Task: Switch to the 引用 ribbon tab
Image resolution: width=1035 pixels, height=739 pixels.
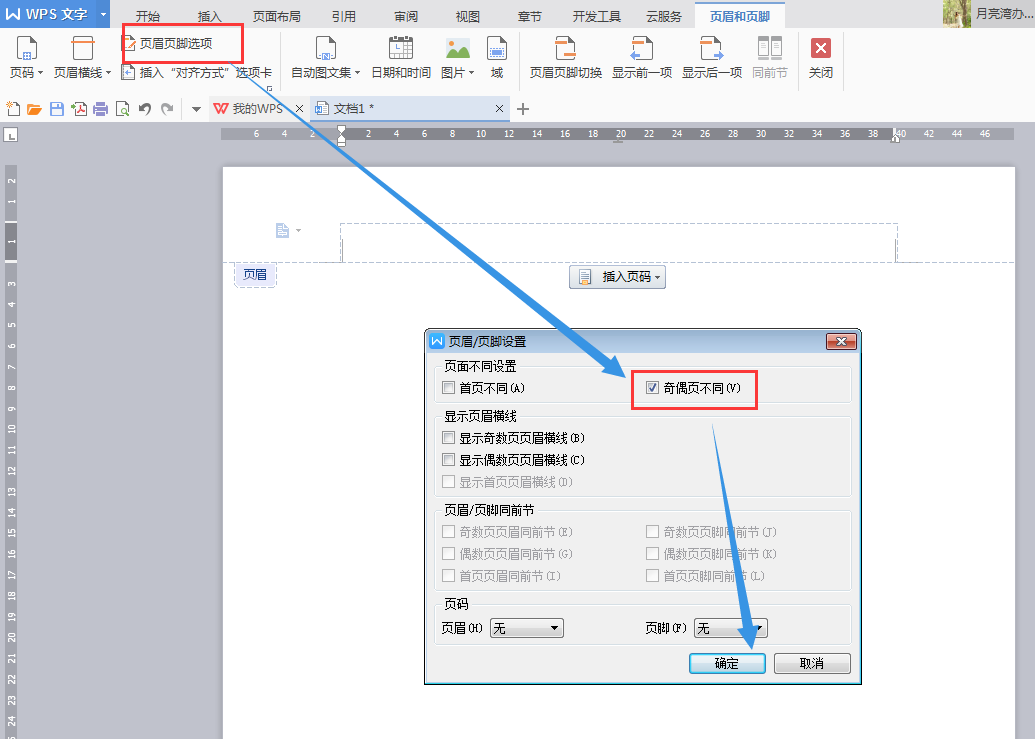Action: (343, 16)
